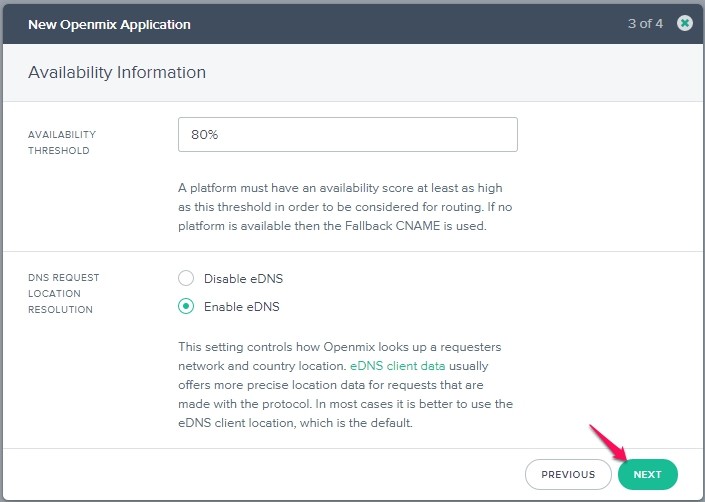Viewport: 705px width, 502px height.
Task: Click the 80% value in the threshold box
Action: 205,135
